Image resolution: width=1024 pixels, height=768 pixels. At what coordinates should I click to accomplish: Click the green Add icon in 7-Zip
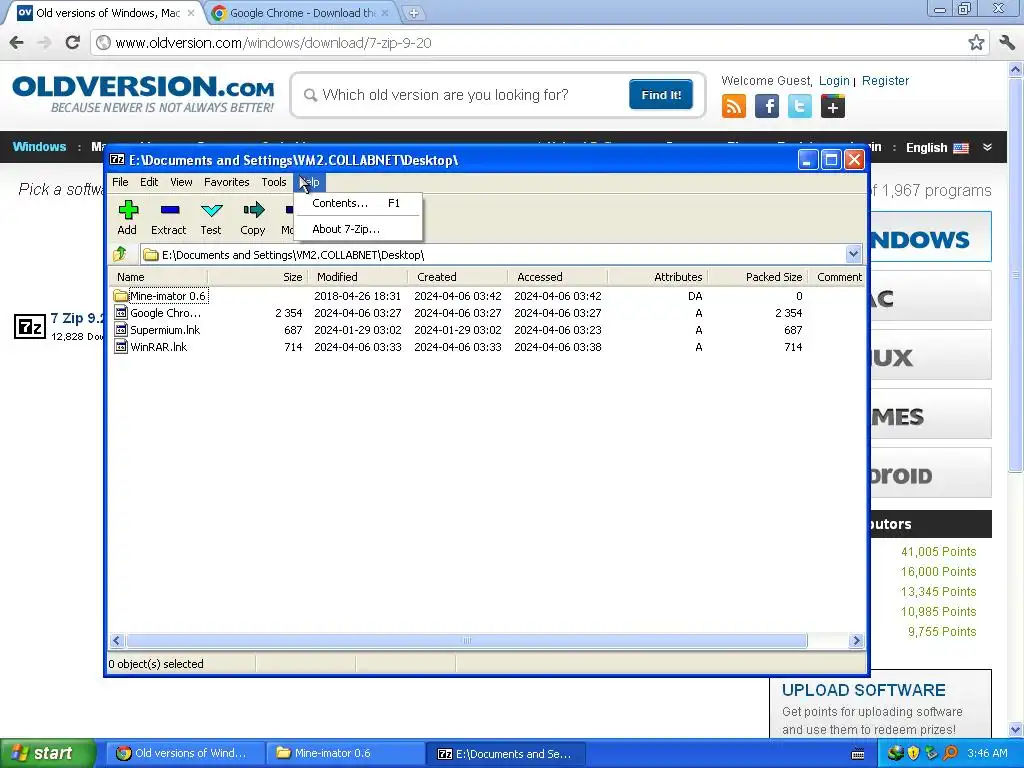pyautogui.click(x=128, y=210)
